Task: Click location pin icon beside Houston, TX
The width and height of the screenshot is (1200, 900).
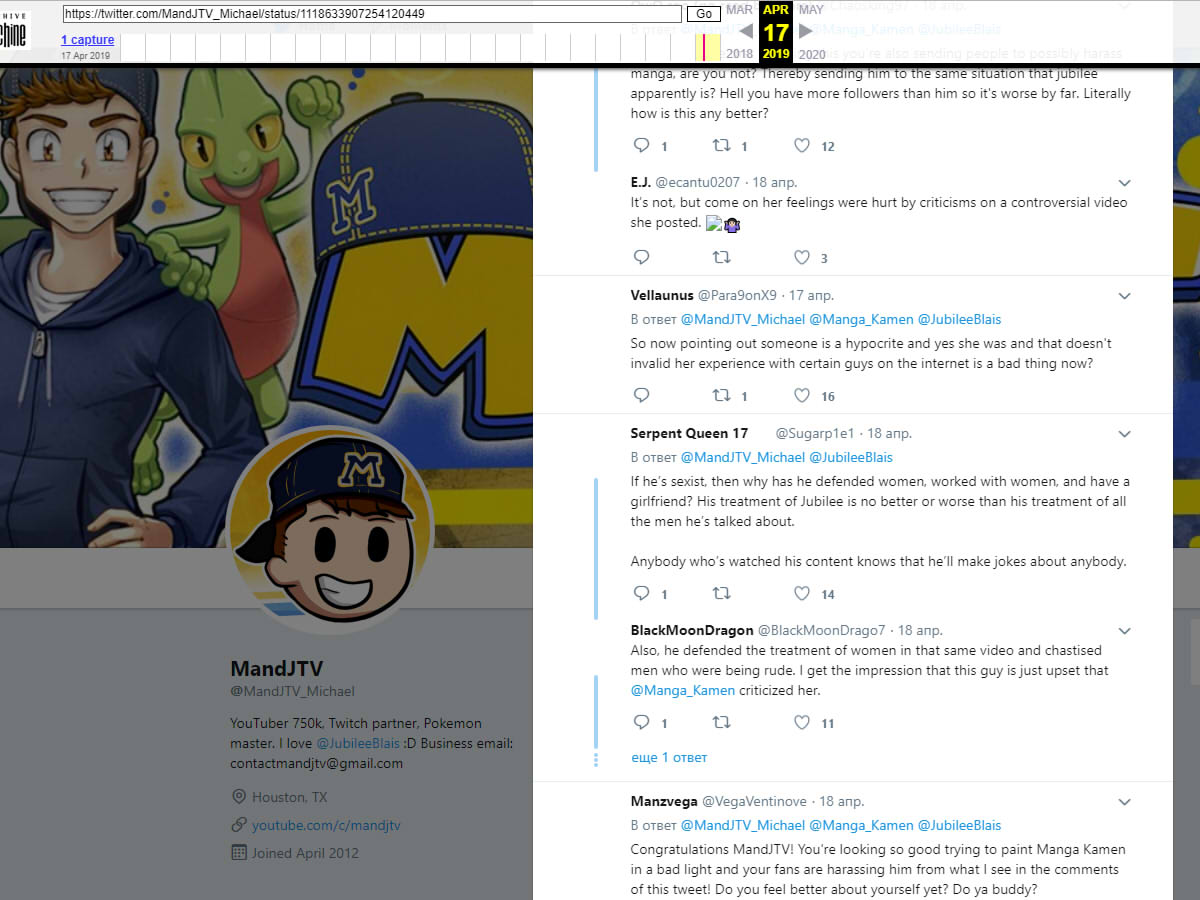Action: pos(238,797)
